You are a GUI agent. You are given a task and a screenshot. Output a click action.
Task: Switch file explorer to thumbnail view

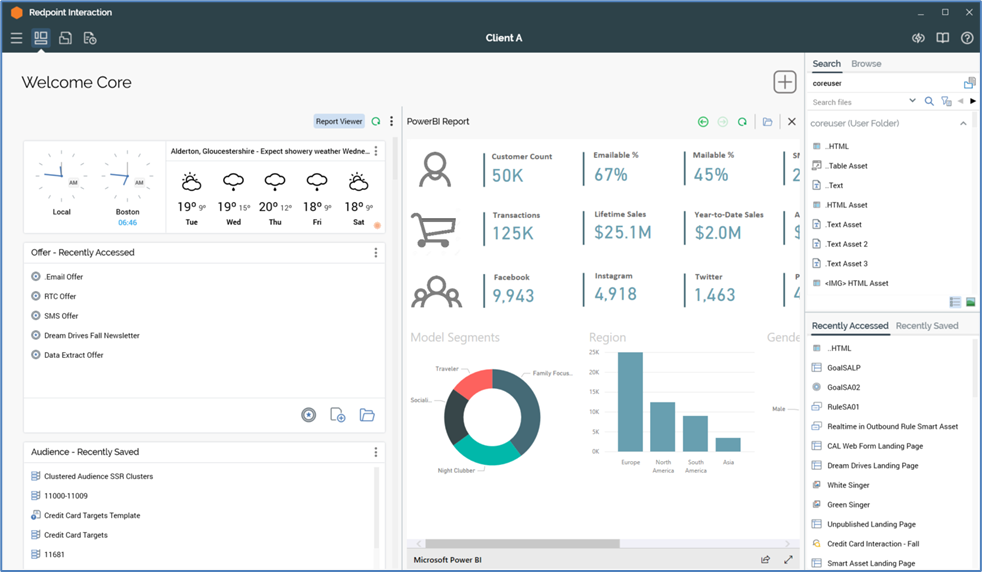coord(969,302)
